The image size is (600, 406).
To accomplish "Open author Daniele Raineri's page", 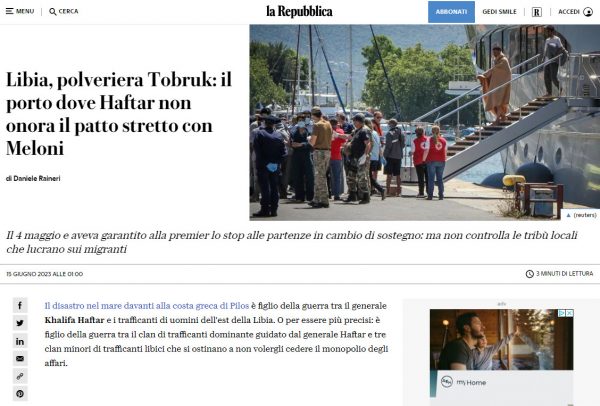I will [x=37, y=178].
